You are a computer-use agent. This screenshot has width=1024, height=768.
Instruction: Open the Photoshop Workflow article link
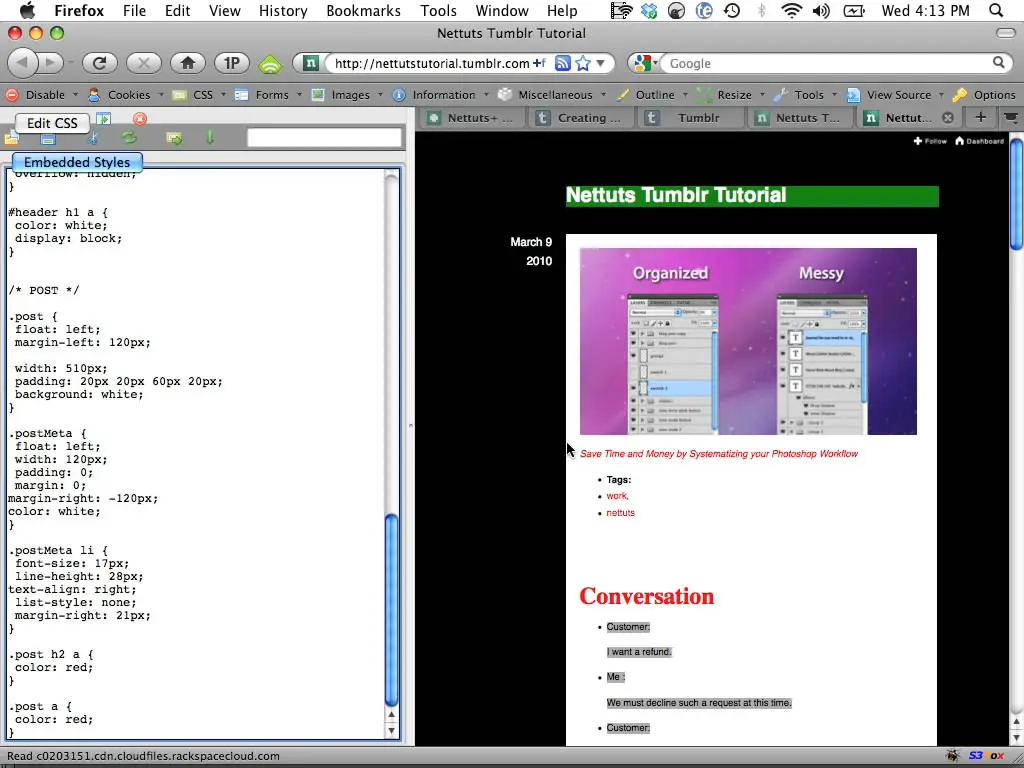[719, 454]
